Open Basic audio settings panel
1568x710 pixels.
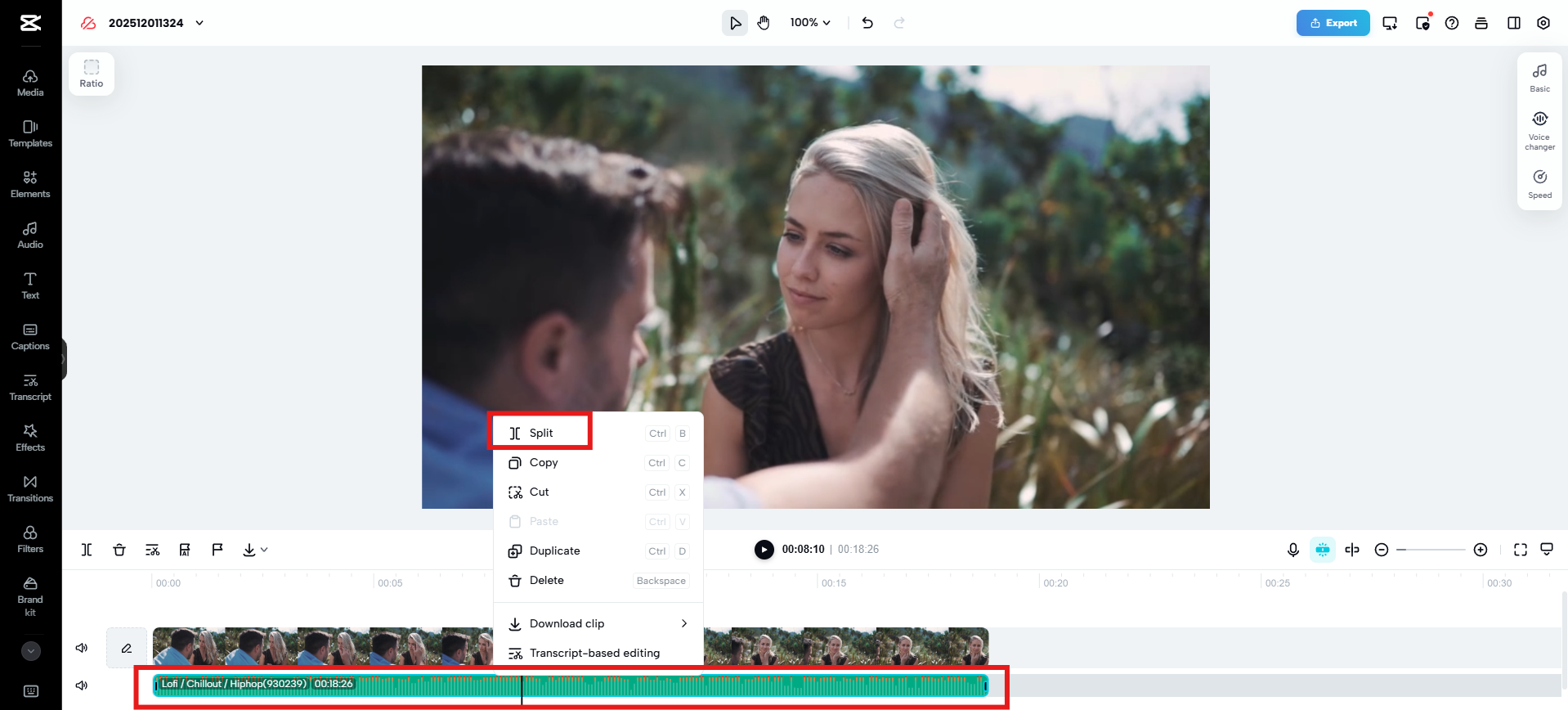1540,78
